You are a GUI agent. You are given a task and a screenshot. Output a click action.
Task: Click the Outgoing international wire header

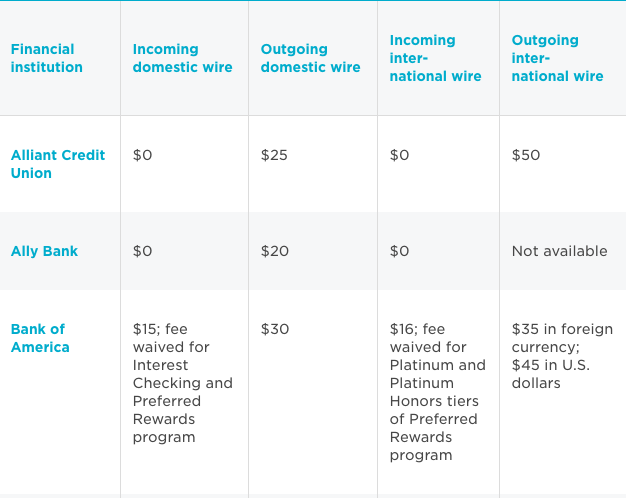(557, 58)
